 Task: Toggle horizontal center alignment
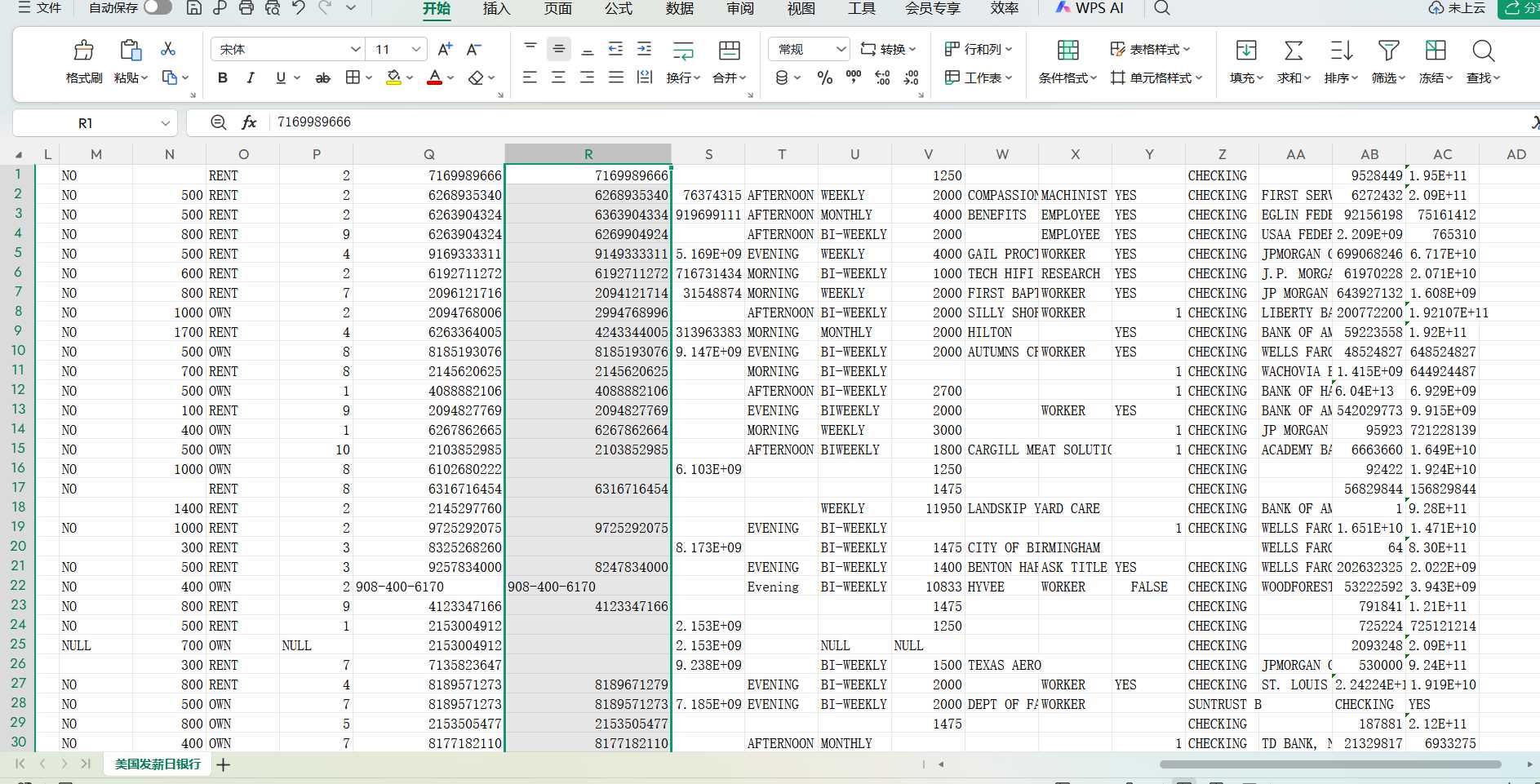pos(559,78)
